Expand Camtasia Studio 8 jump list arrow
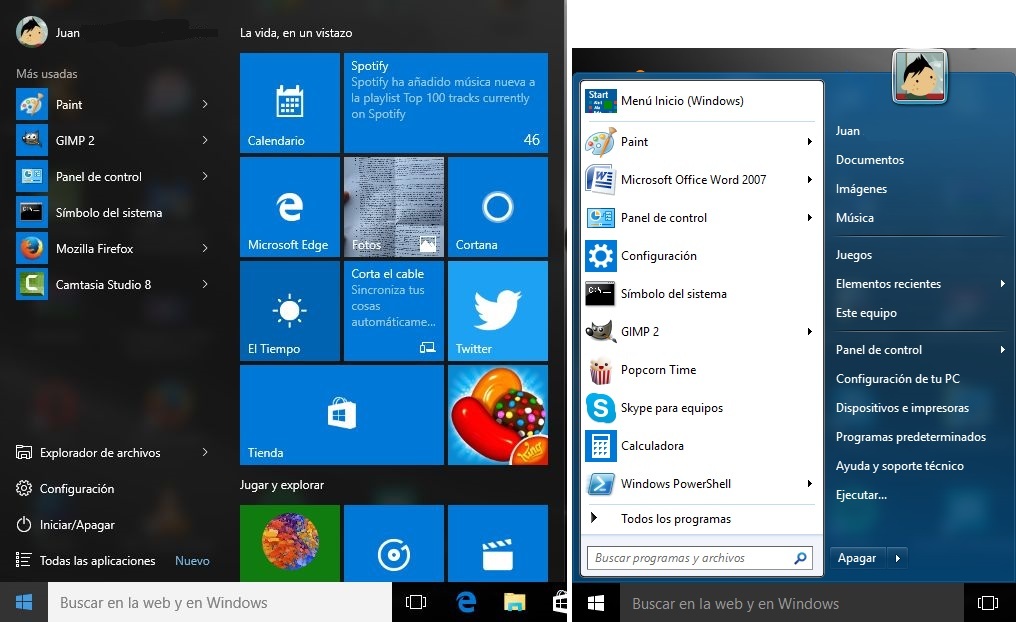Viewport: 1016px width, 622px height. pos(205,284)
